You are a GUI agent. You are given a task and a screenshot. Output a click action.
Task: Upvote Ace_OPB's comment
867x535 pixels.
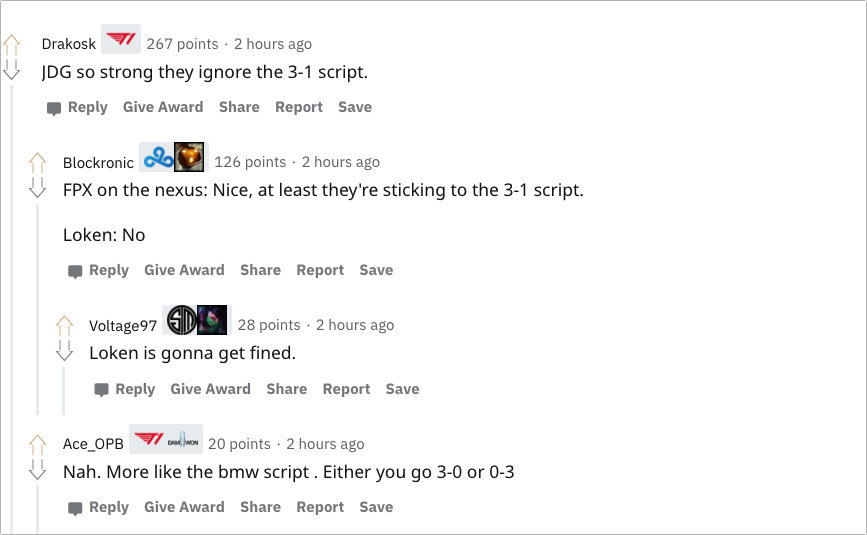click(38, 443)
